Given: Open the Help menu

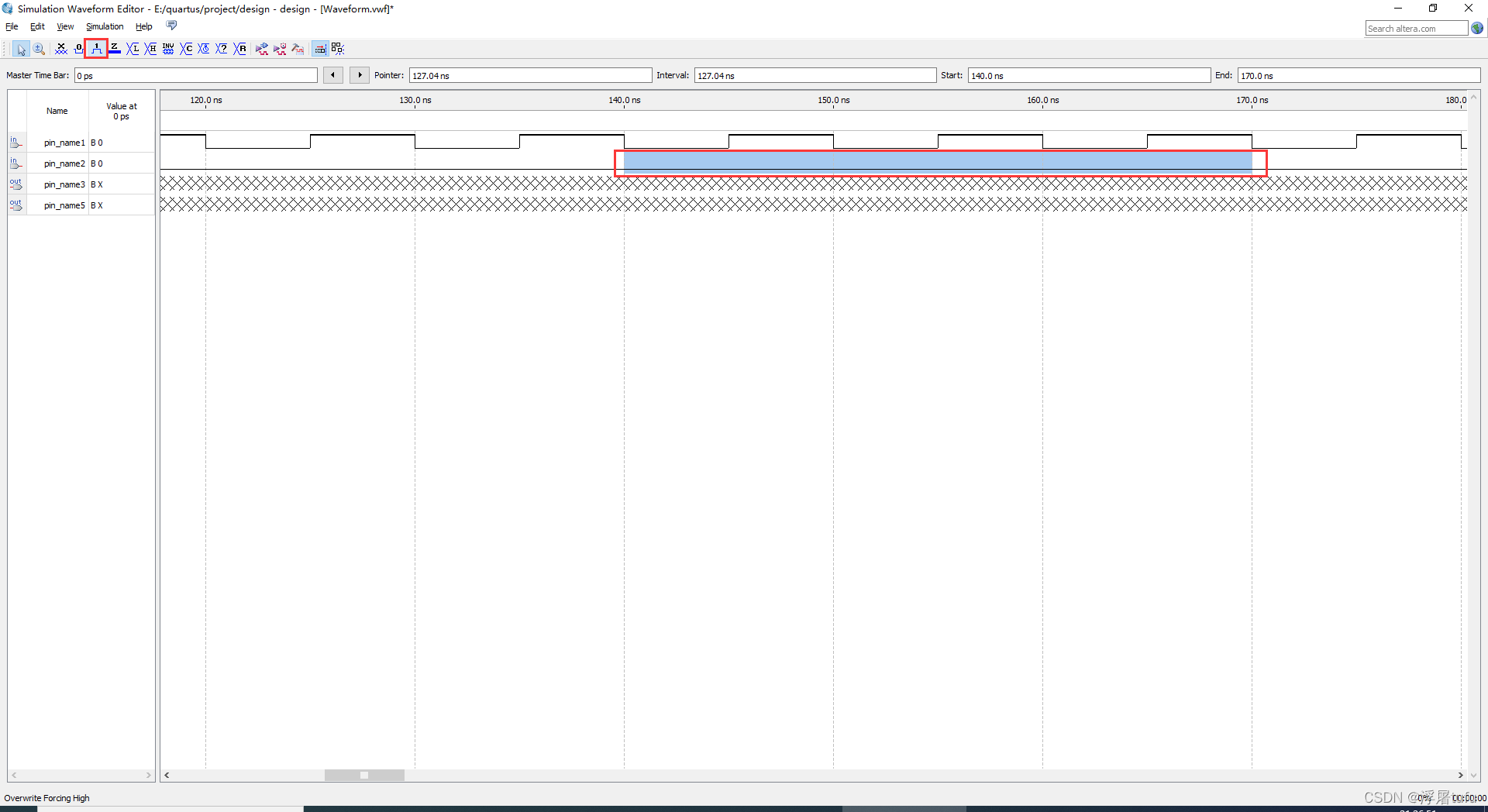Looking at the screenshot, I should click(x=144, y=26).
